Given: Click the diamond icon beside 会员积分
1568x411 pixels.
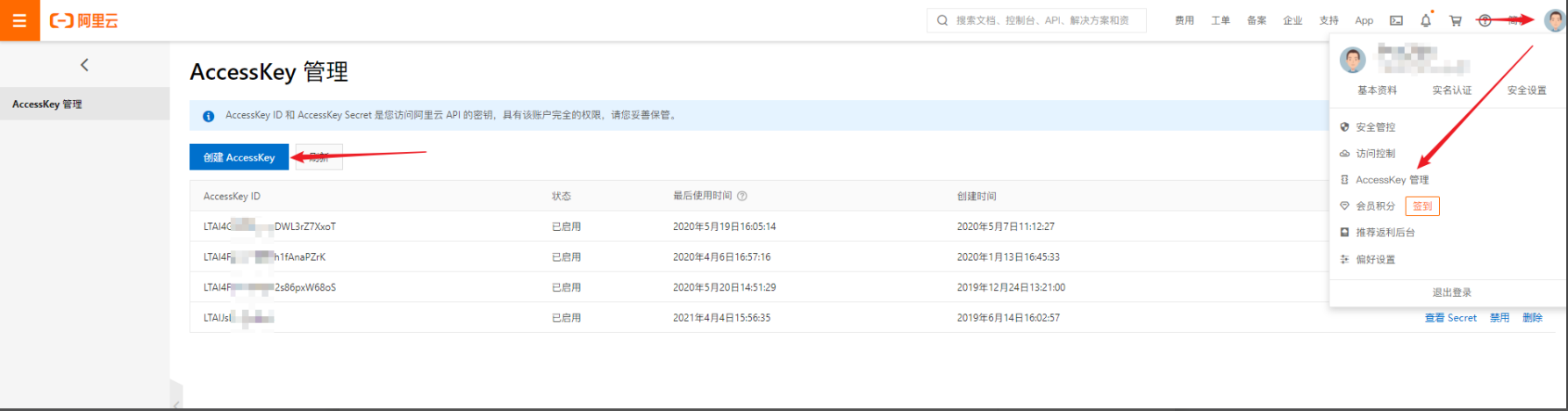Looking at the screenshot, I should pos(1344,205).
